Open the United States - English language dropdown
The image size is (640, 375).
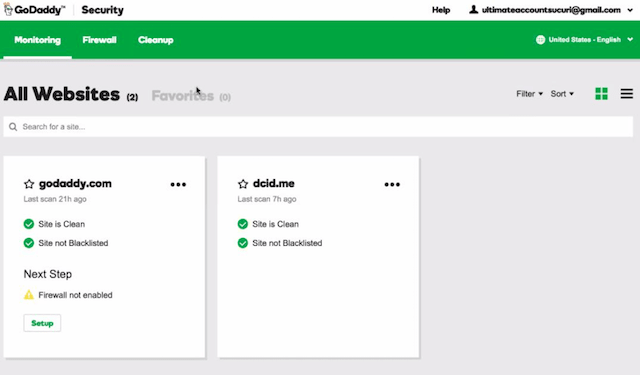coord(584,40)
